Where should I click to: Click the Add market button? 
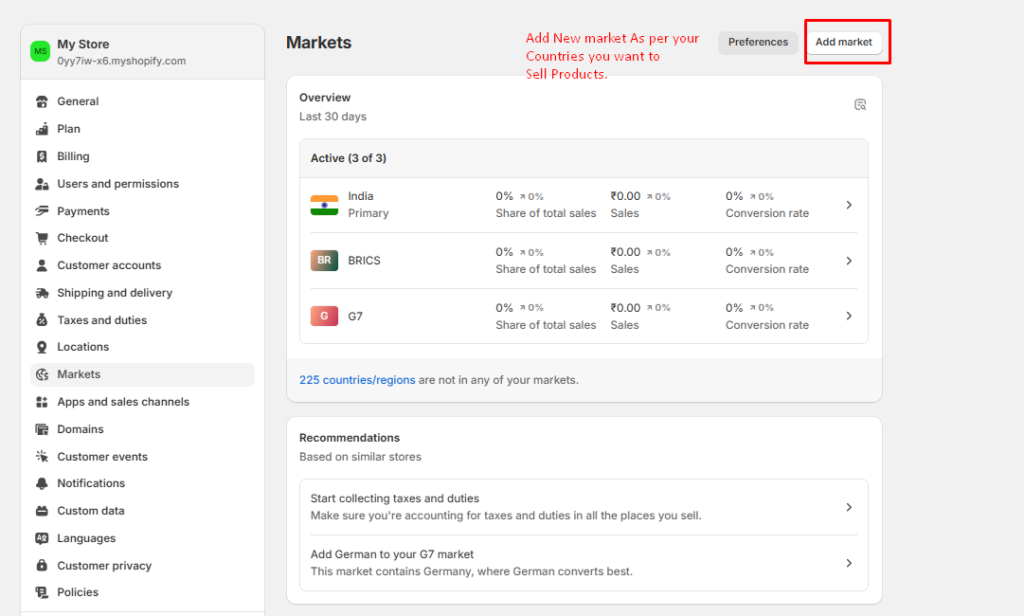(x=844, y=42)
